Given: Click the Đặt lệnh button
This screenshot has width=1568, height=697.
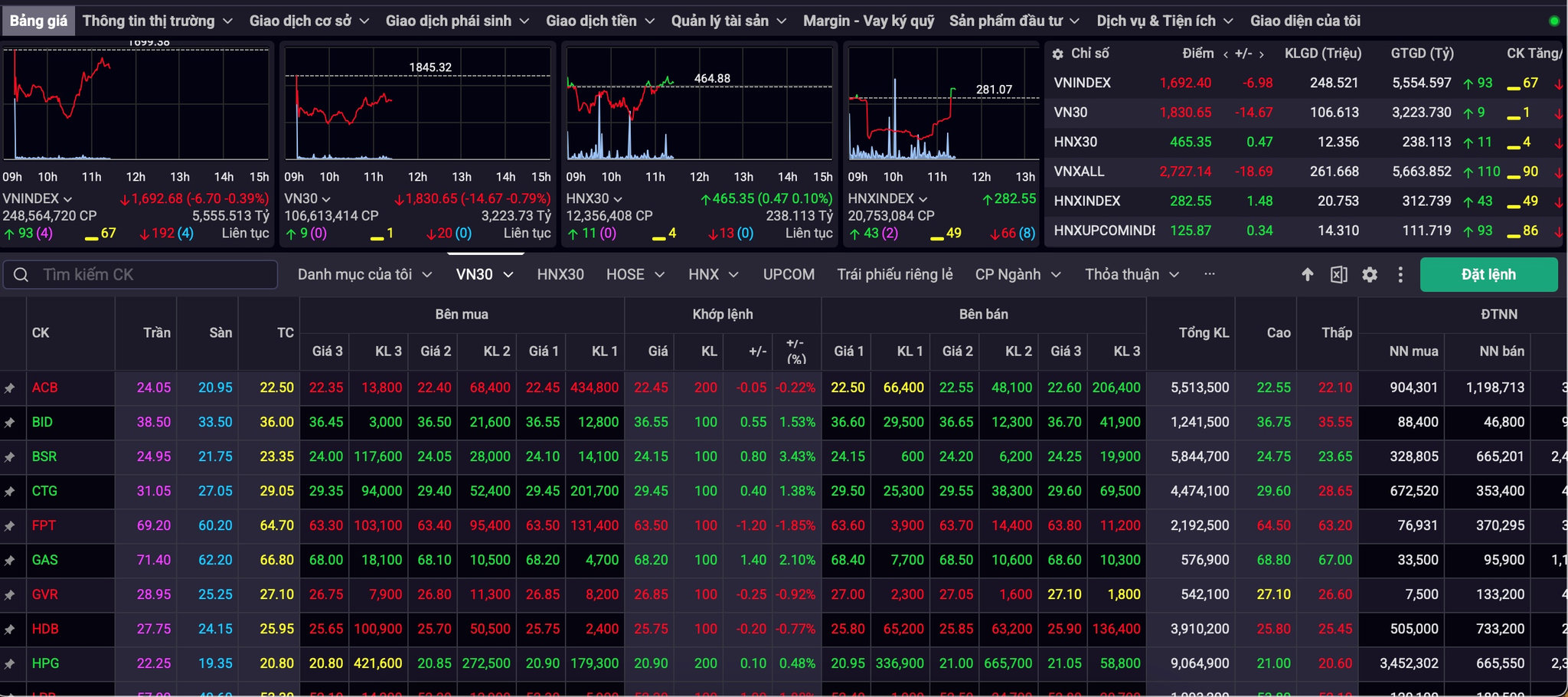Looking at the screenshot, I should 1488,274.
